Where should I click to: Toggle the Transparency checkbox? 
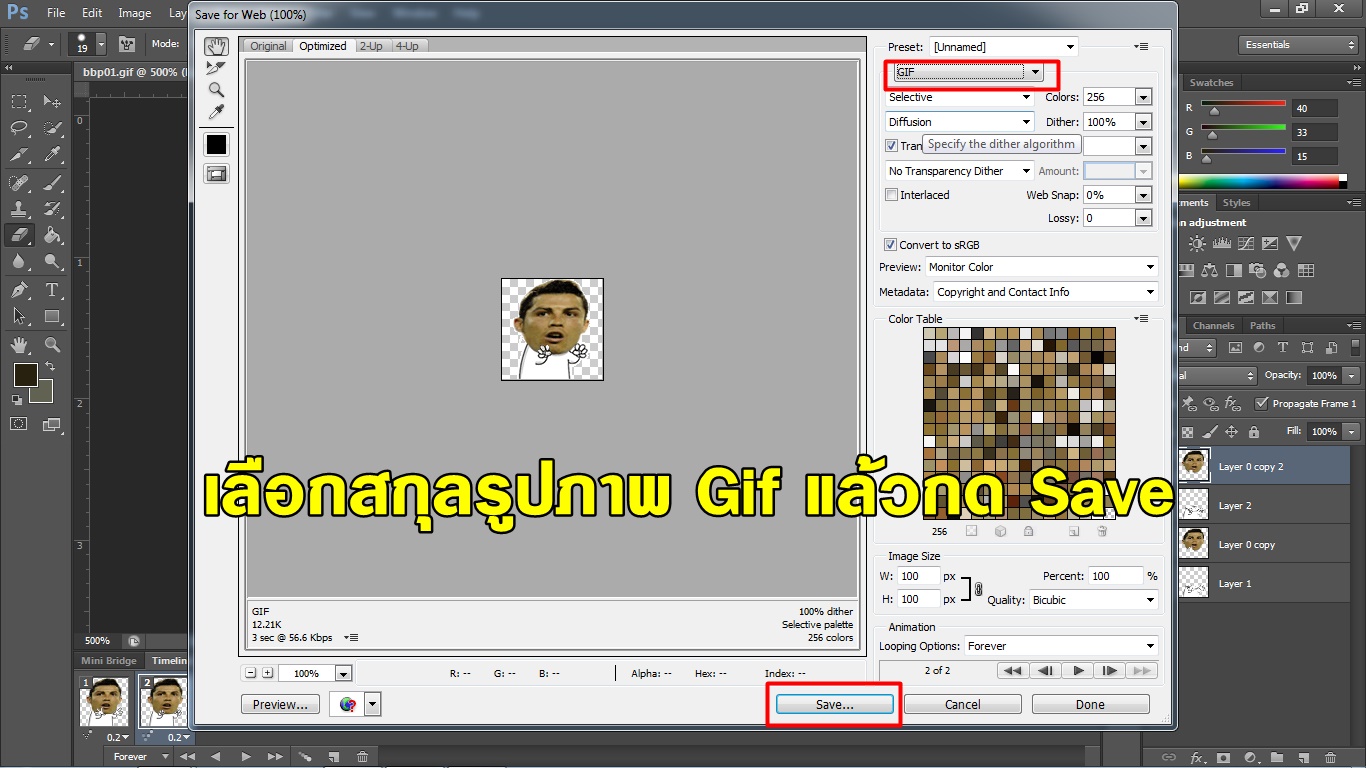click(892, 146)
